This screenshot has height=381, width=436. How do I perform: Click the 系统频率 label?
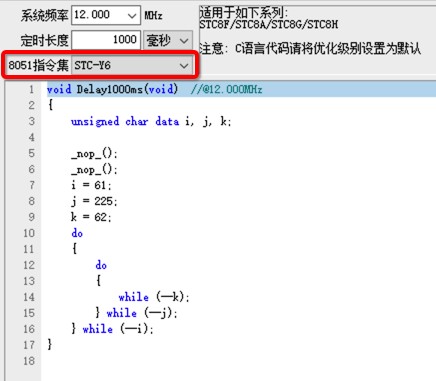pos(44,15)
